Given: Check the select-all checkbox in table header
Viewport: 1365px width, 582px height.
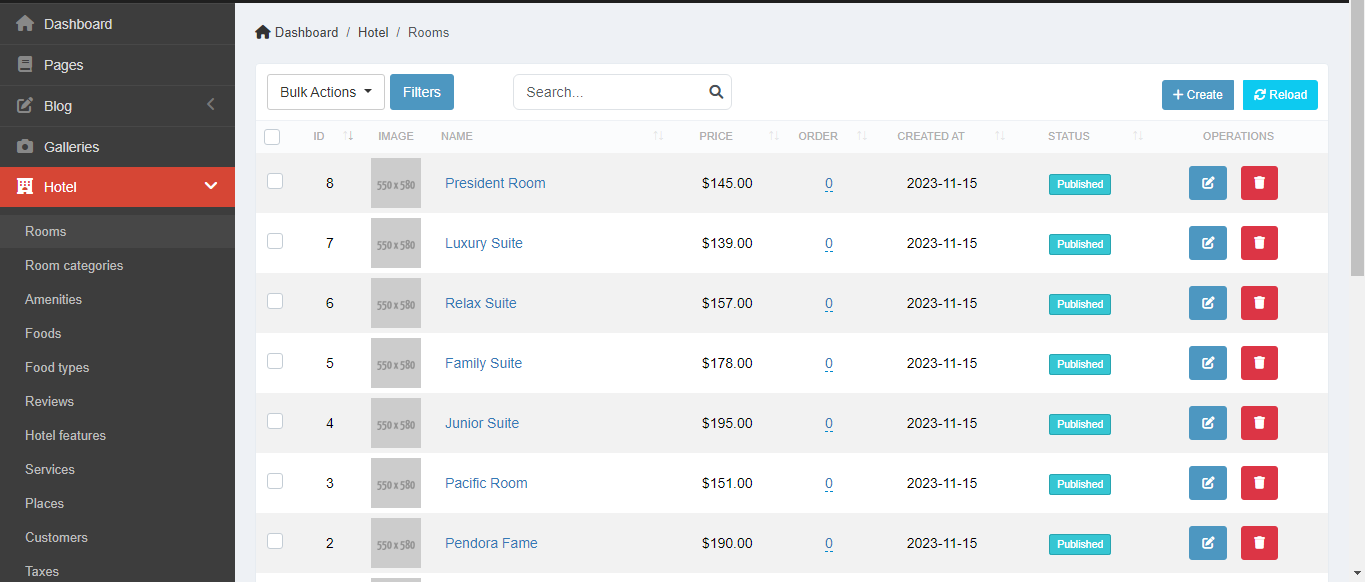Looking at the screenshot, I should (272, 137).
